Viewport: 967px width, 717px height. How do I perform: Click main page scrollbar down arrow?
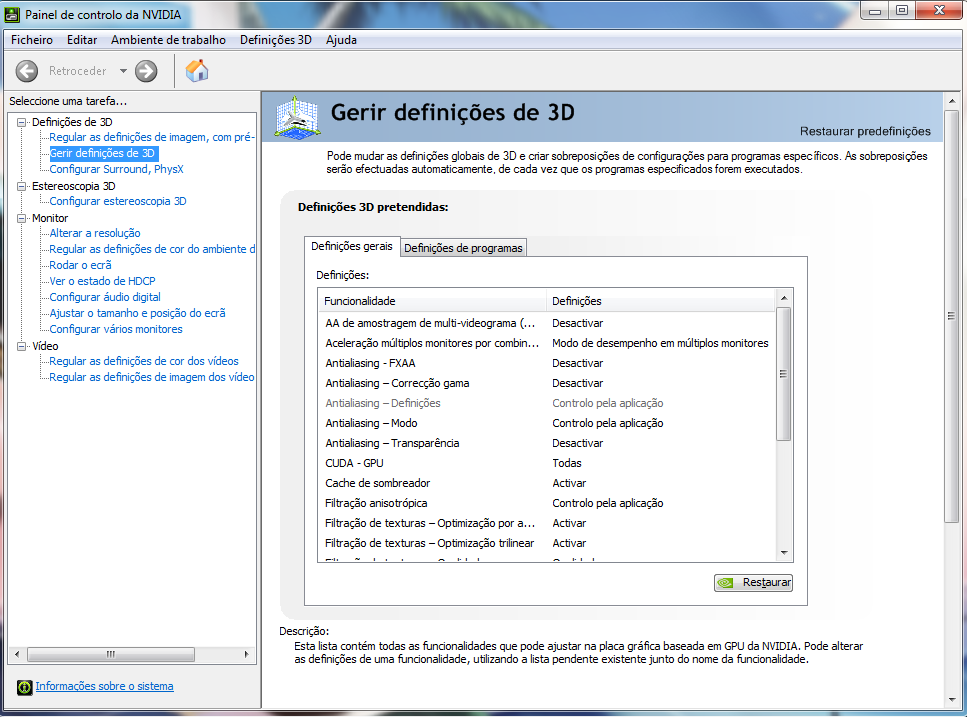(952, 699)
